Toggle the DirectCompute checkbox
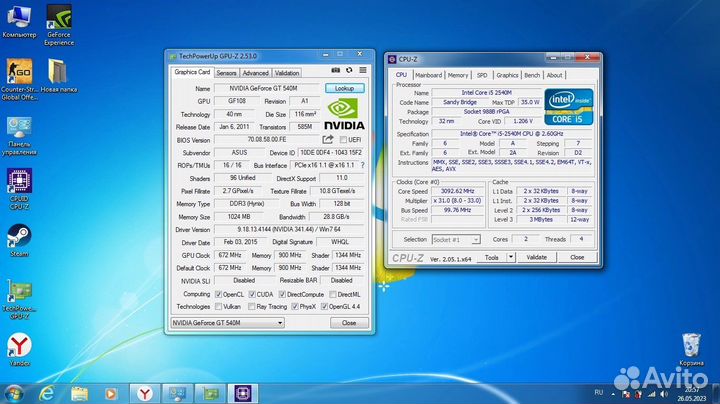720x404 pixels. tap(282, 294)
